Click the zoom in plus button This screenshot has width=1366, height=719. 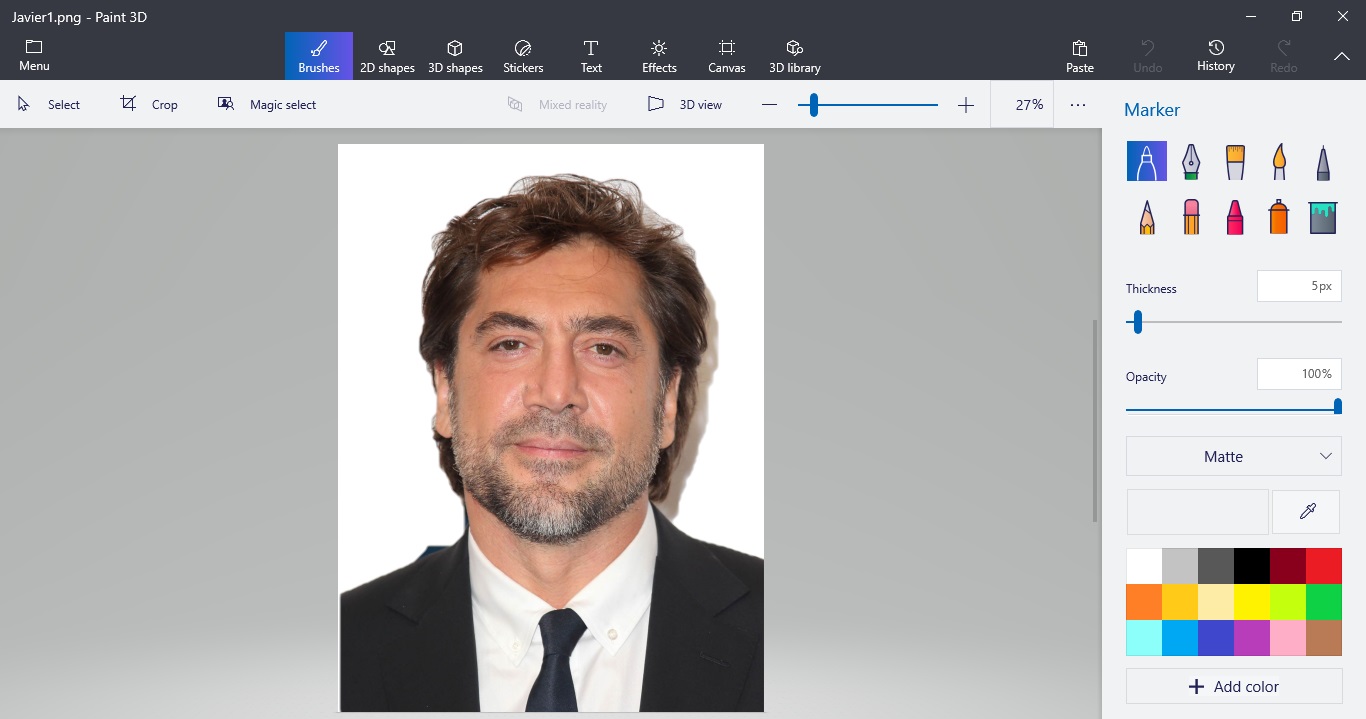(x=965, y=105)
